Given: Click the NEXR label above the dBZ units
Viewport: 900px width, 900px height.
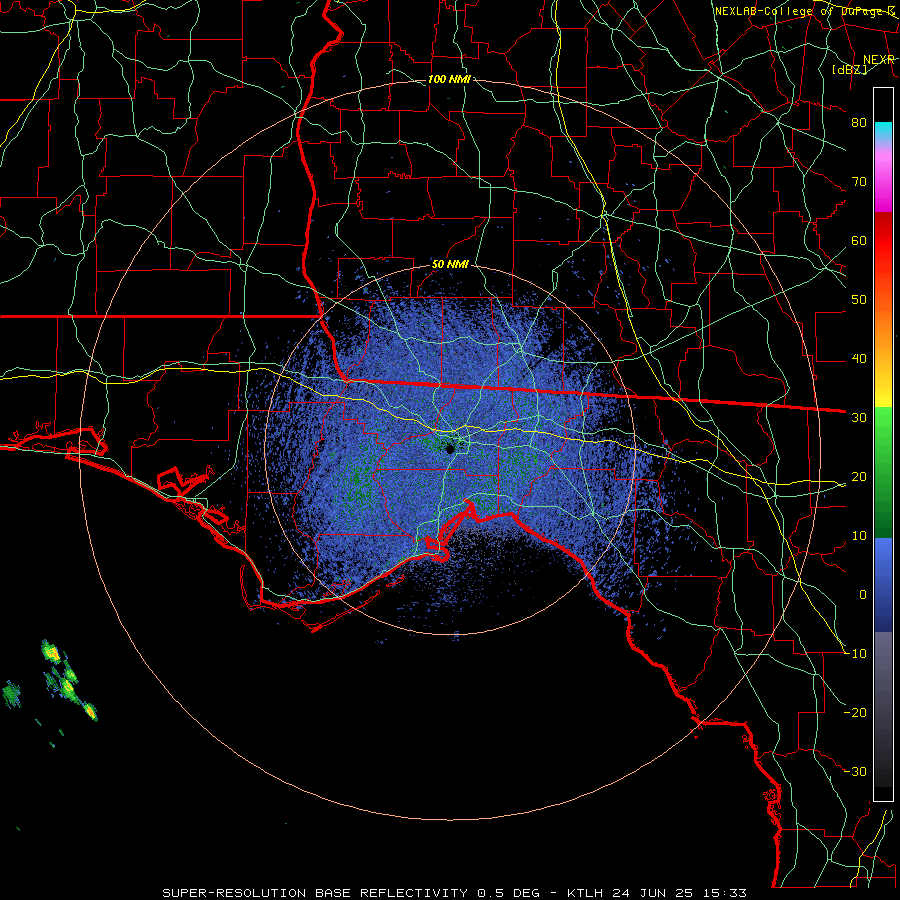Looking at the screenshot, I should tap(879, 59).
